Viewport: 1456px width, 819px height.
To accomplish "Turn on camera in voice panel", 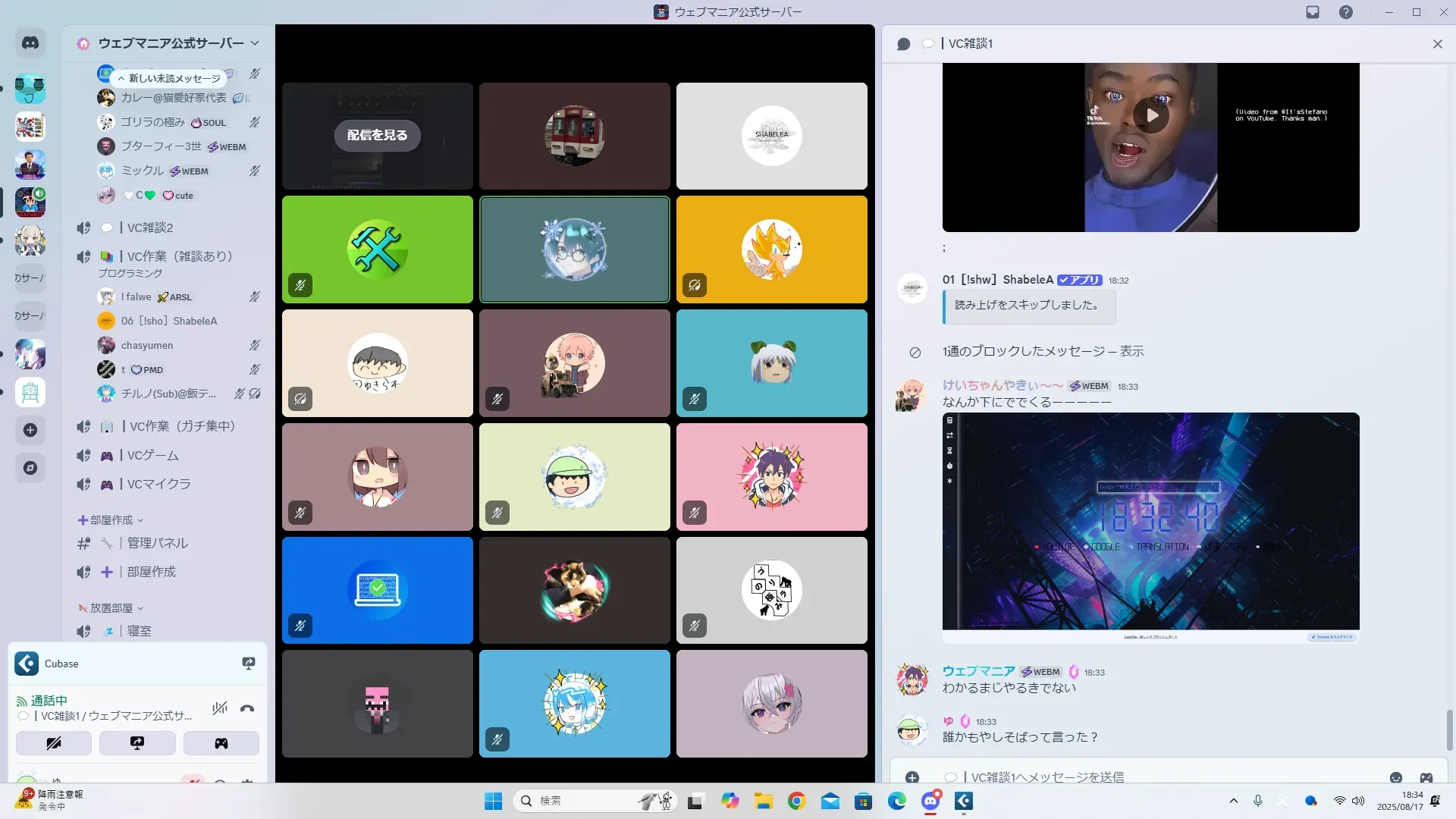I will pyautogui.click(x=54, y=743).
